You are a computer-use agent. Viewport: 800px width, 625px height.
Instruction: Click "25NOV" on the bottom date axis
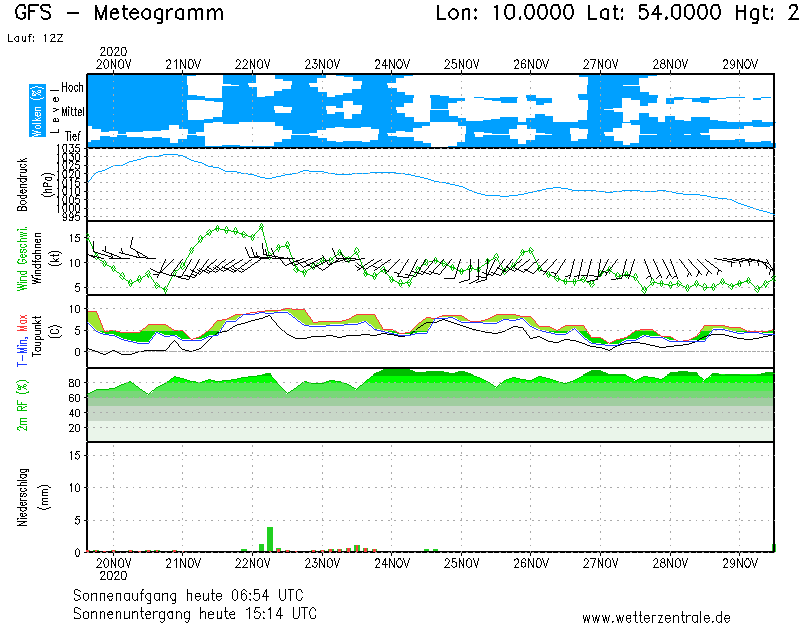pos(461,563)
